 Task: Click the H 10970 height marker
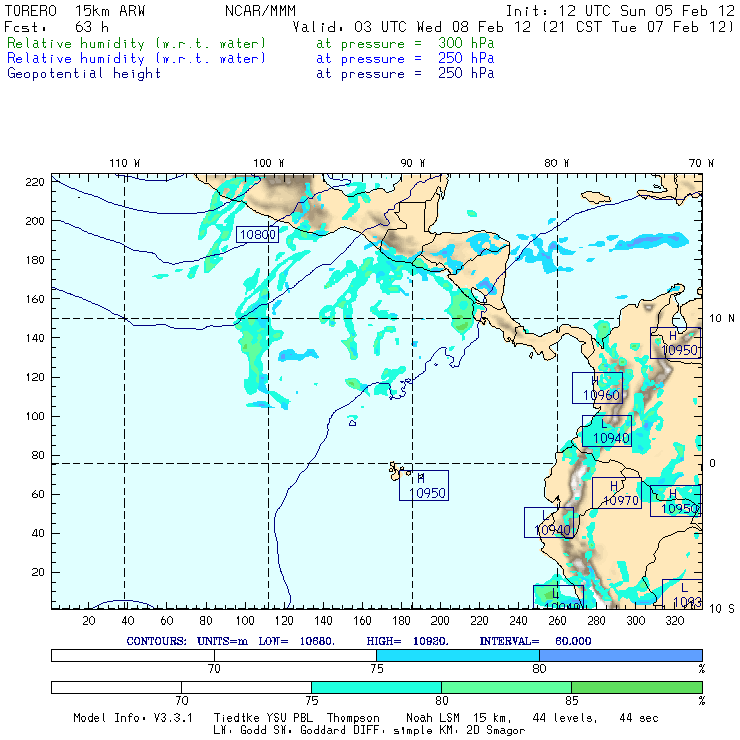tap(616, 493)
